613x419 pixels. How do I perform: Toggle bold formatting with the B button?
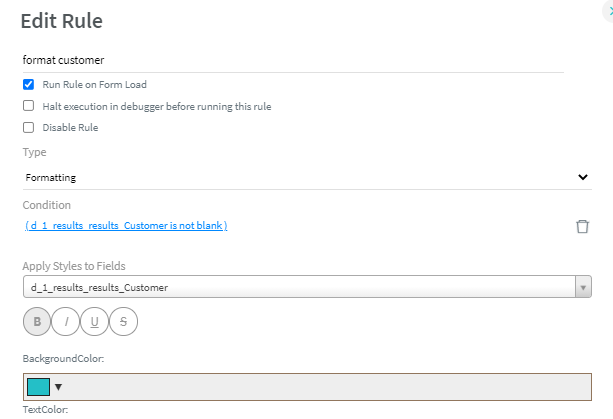point(37,321)
